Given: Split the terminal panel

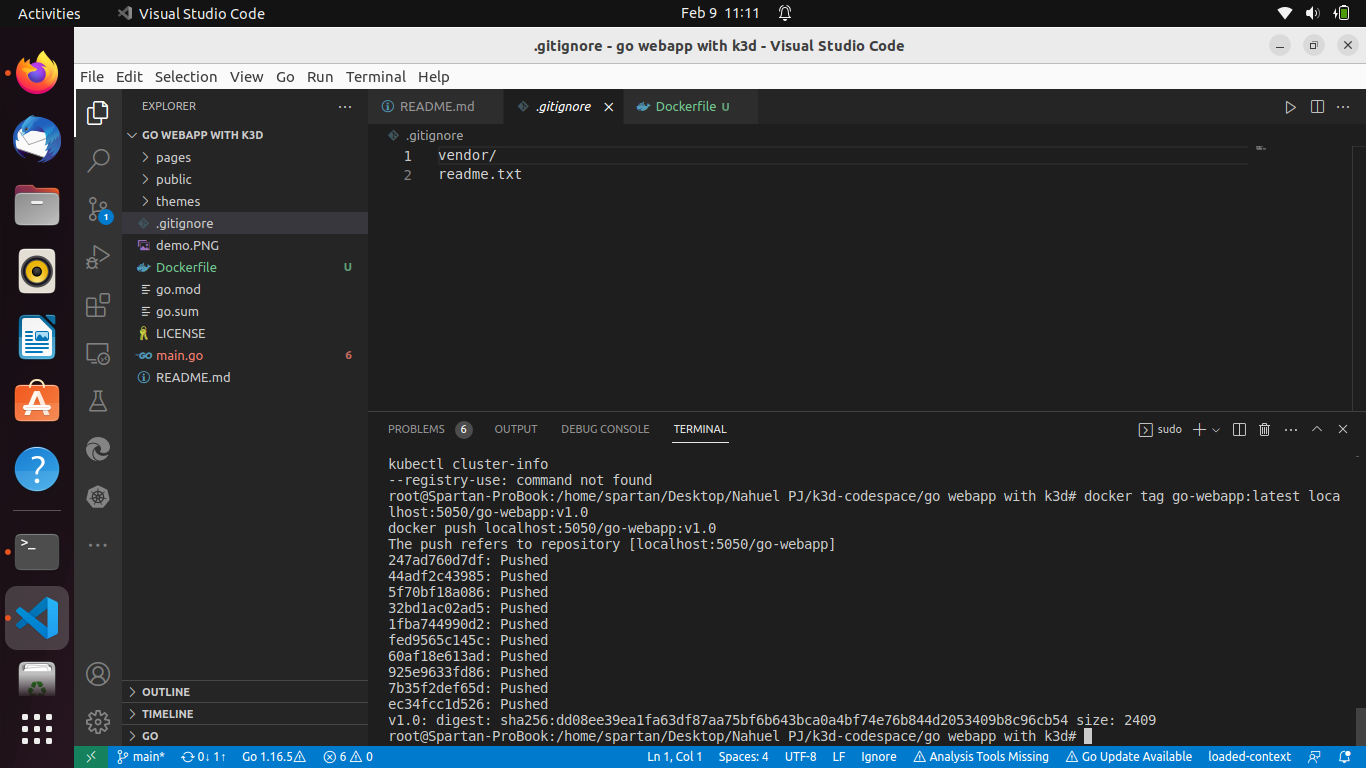Looking at the screenshot, I should click(x=1239, y=429).
